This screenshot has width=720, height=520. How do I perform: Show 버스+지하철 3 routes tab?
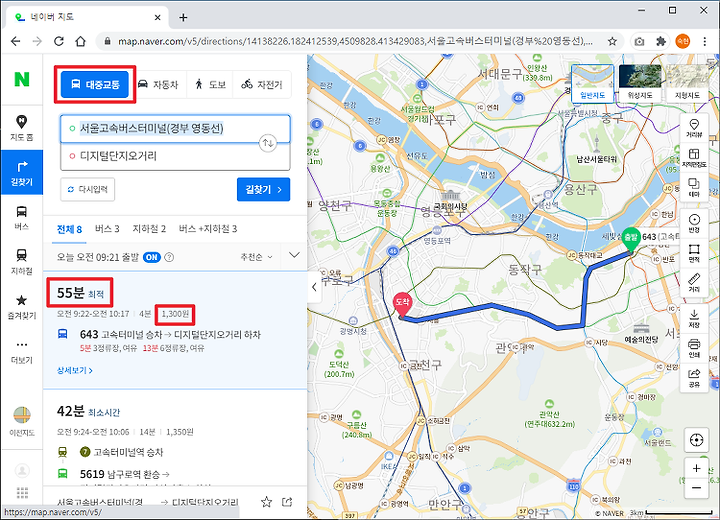click(x=208, y=229)
